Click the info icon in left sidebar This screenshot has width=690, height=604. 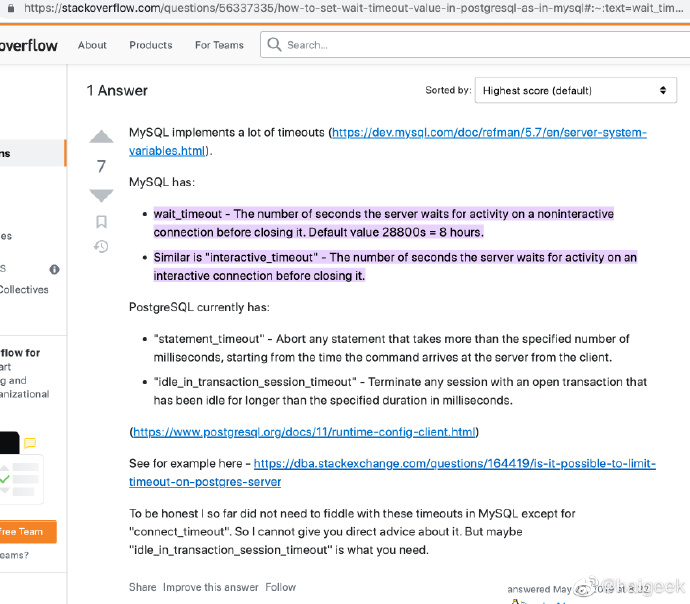[54, 269]
